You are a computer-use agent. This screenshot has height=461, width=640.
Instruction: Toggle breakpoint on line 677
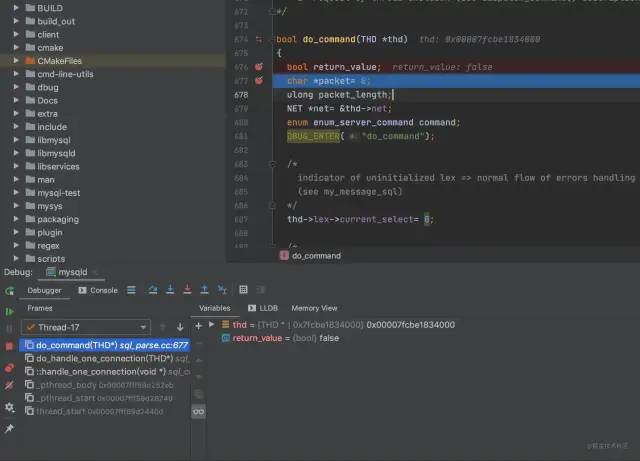point(259,81)
